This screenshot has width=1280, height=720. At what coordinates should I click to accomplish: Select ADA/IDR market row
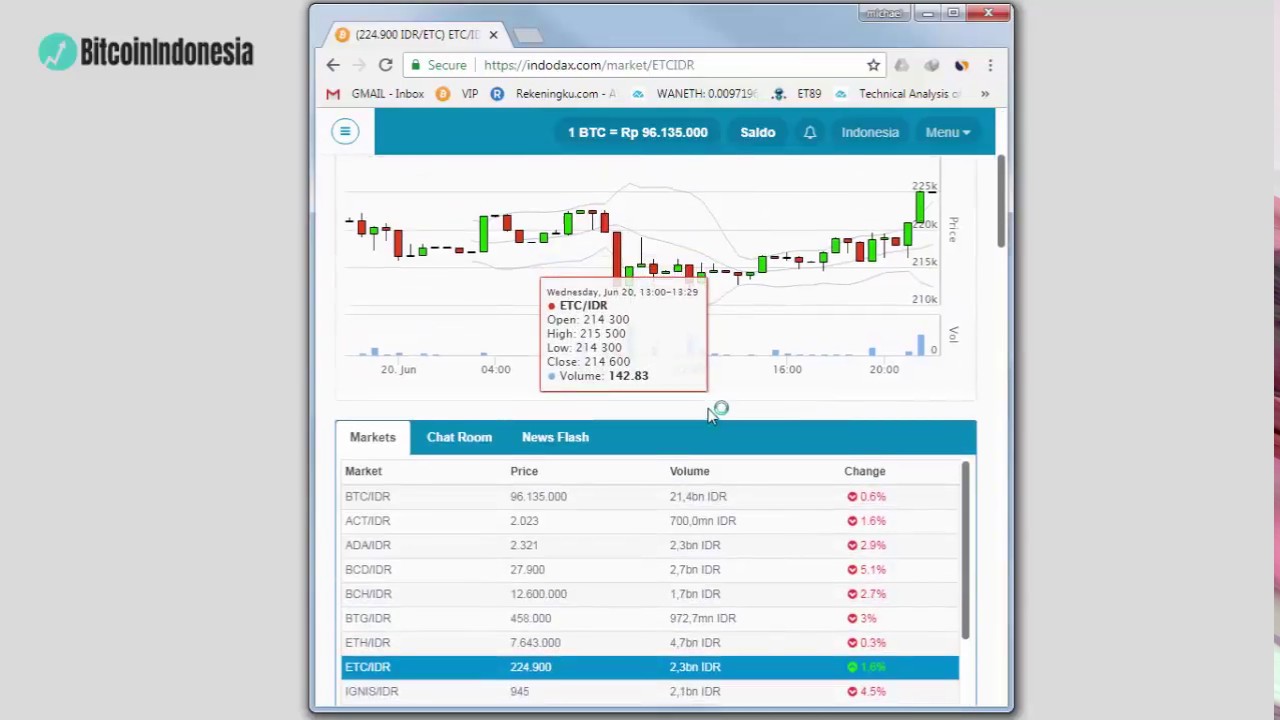649,545
